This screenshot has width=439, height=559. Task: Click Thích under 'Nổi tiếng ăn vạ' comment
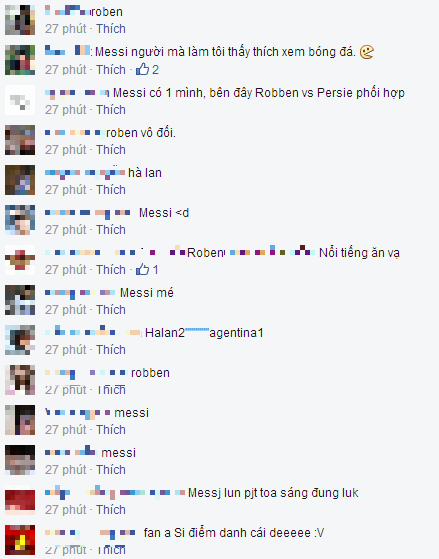click(111, 269)
